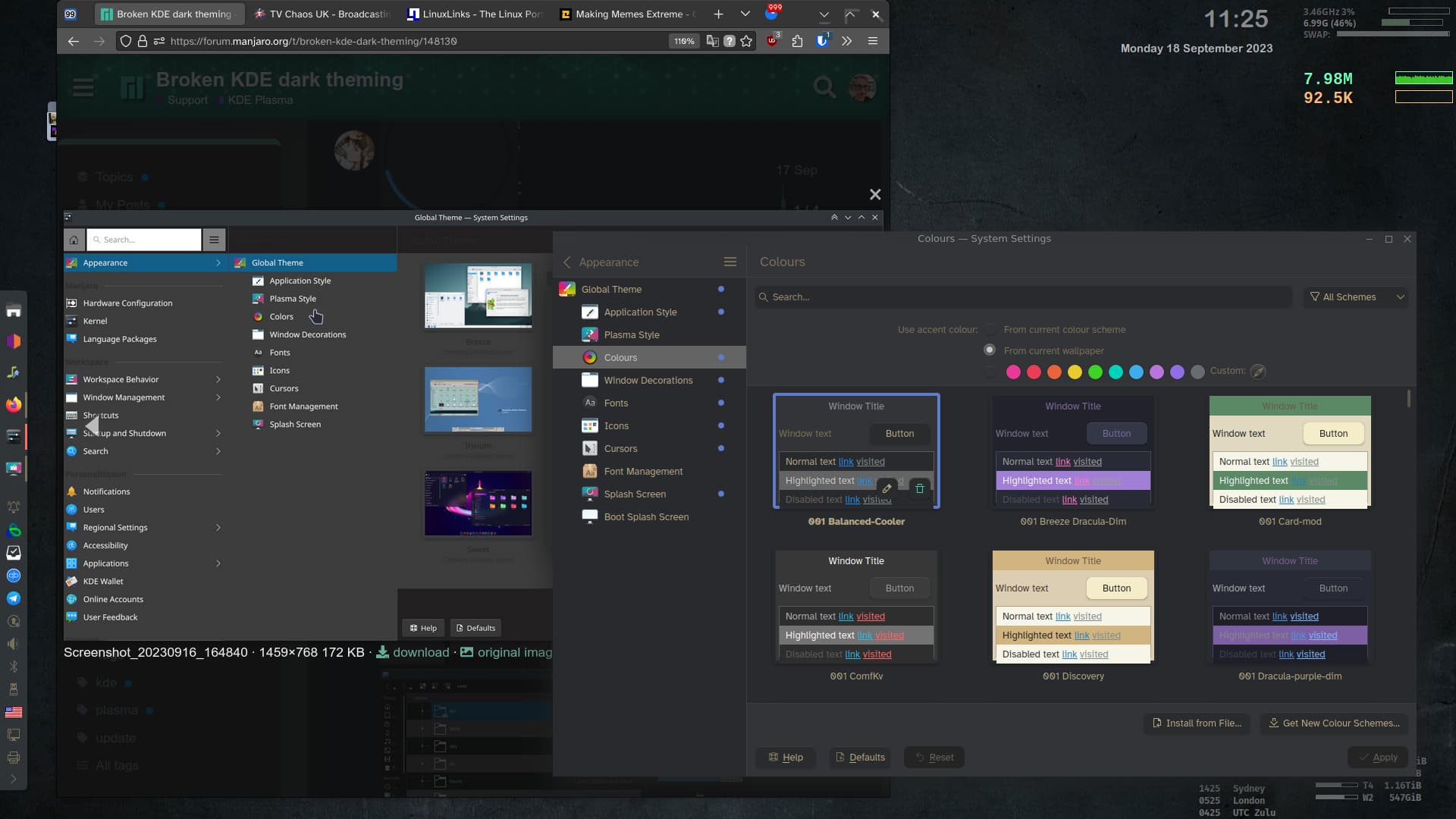Choose the teal accent colour swatch
The image size is (1456, 819).
tap(1116, 372)
